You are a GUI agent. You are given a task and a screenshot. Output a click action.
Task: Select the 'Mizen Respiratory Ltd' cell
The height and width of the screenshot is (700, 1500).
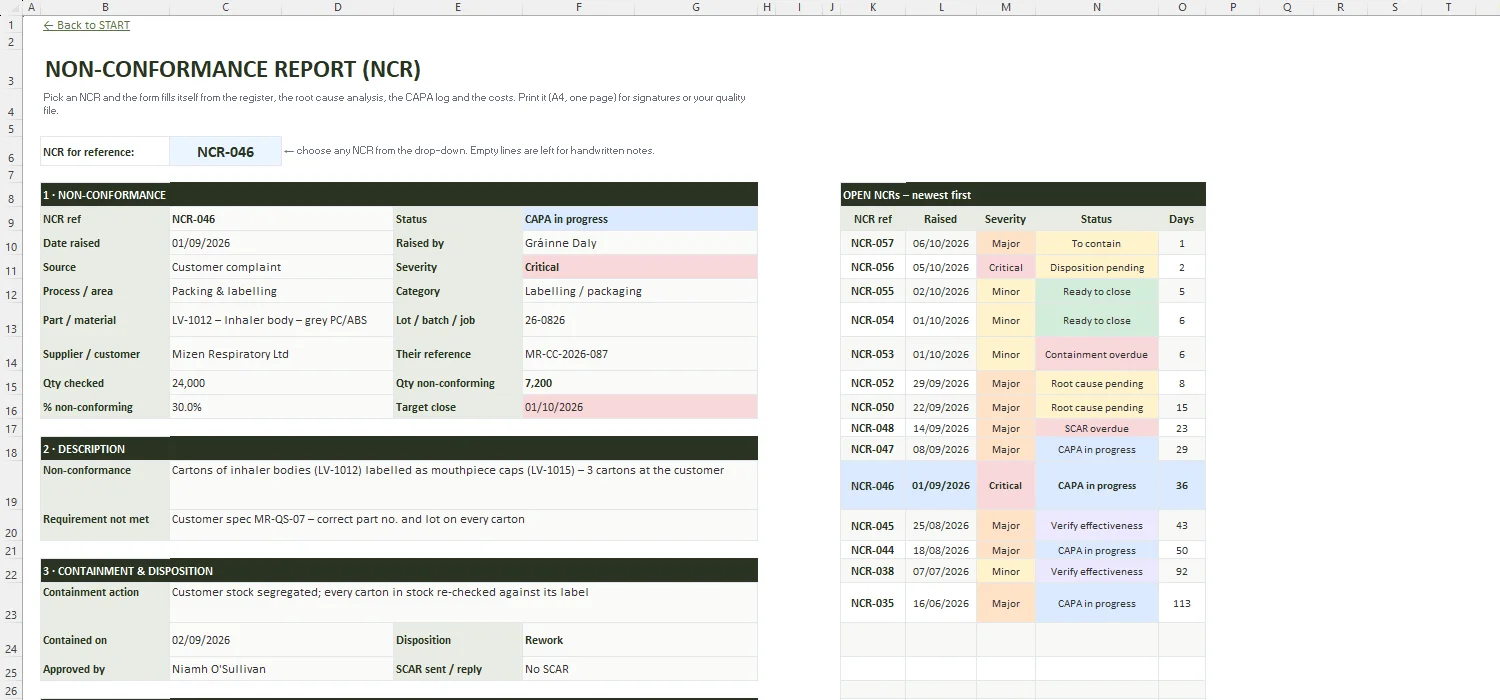click(281, 354)
